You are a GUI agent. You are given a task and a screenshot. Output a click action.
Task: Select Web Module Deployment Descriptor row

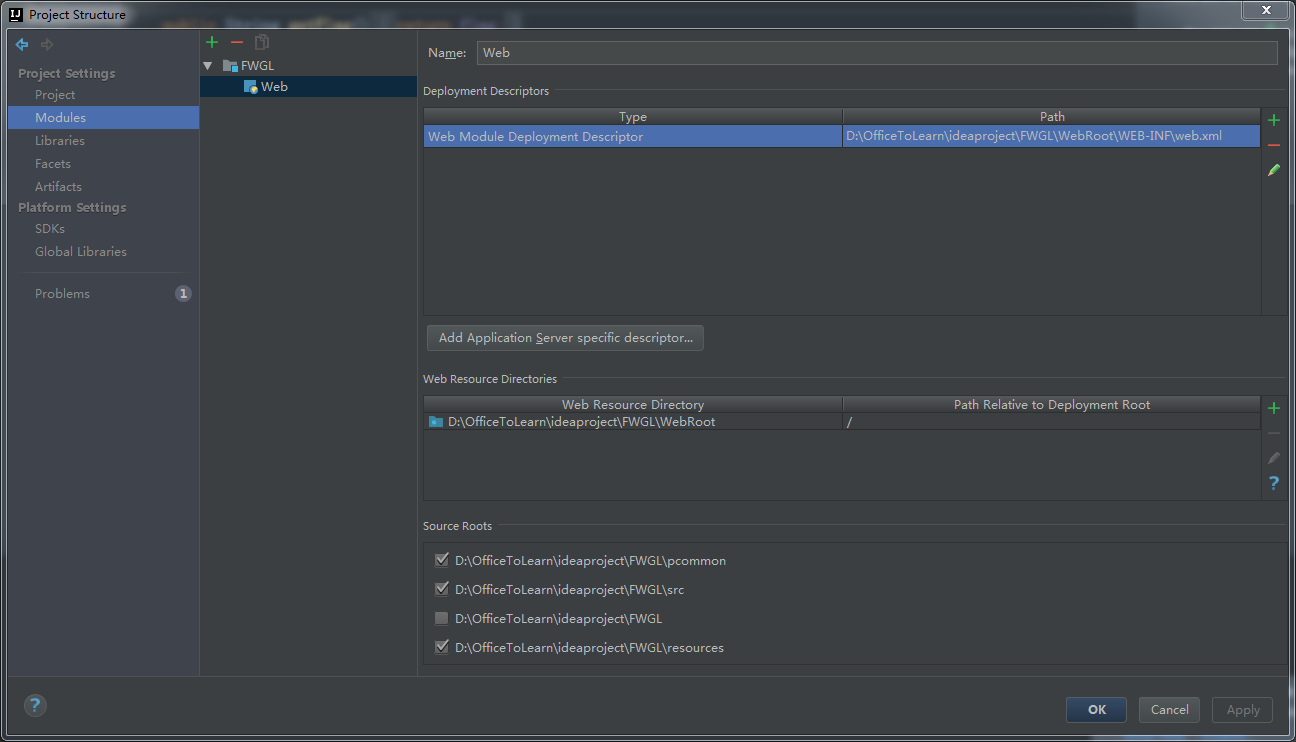pyautogui.click(x=841, y=137)
